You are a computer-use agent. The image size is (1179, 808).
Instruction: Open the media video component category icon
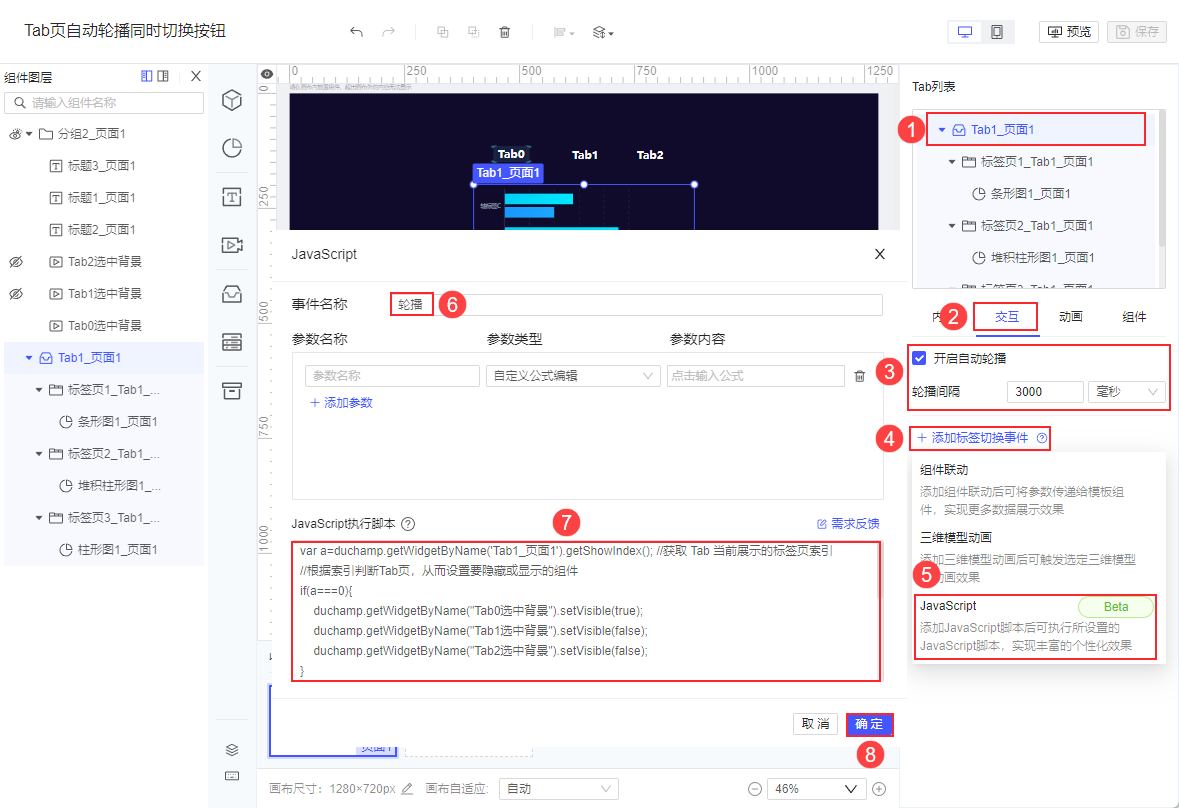[x=232, y=245]
